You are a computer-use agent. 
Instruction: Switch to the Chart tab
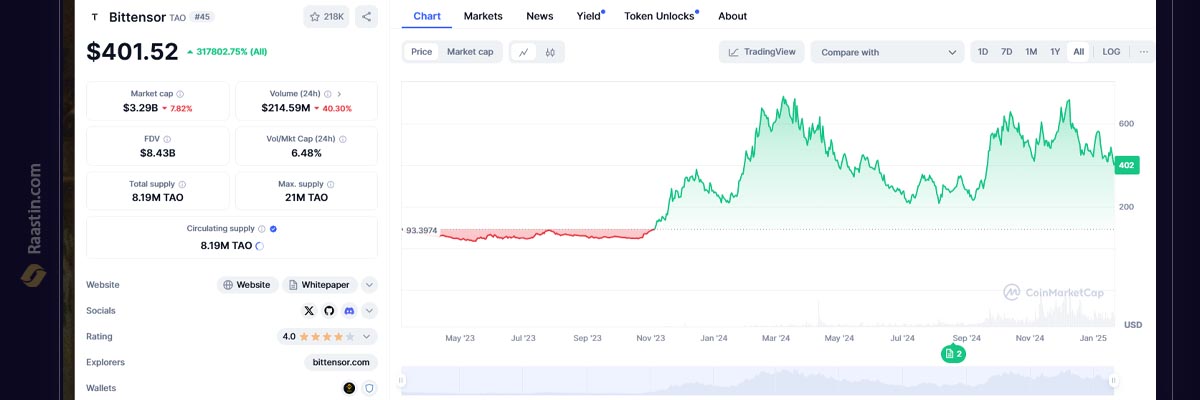tap(427, 16)
